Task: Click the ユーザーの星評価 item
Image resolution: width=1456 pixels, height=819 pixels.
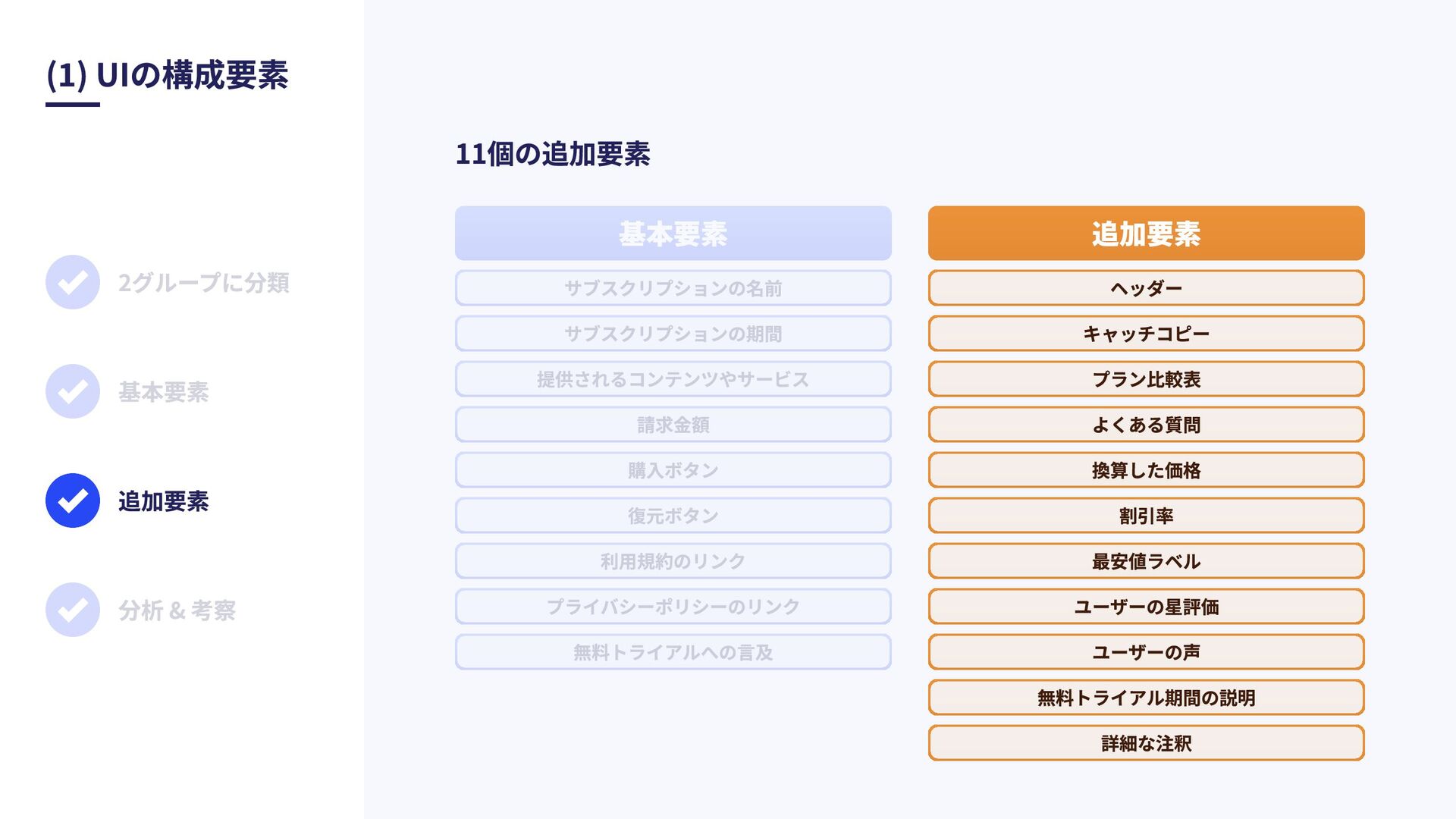Action: click(x=1146, y=607)
